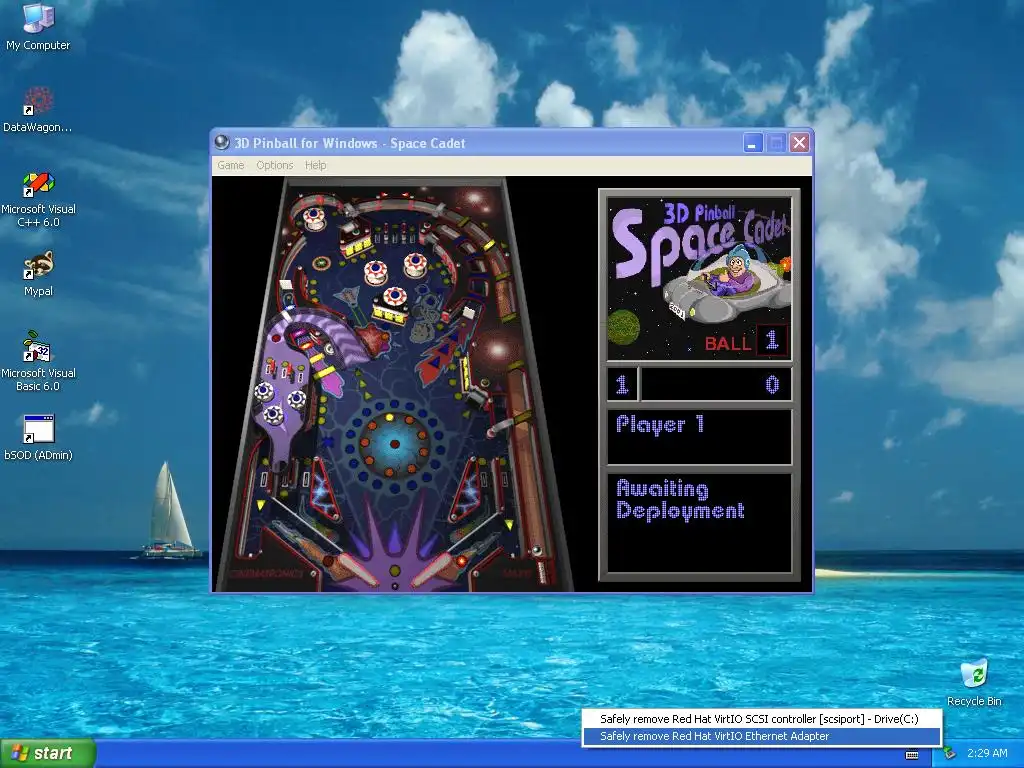
Task: Select Microsoft Visual Basic 6.0 shortcut
Action: (x=38, y=361)
